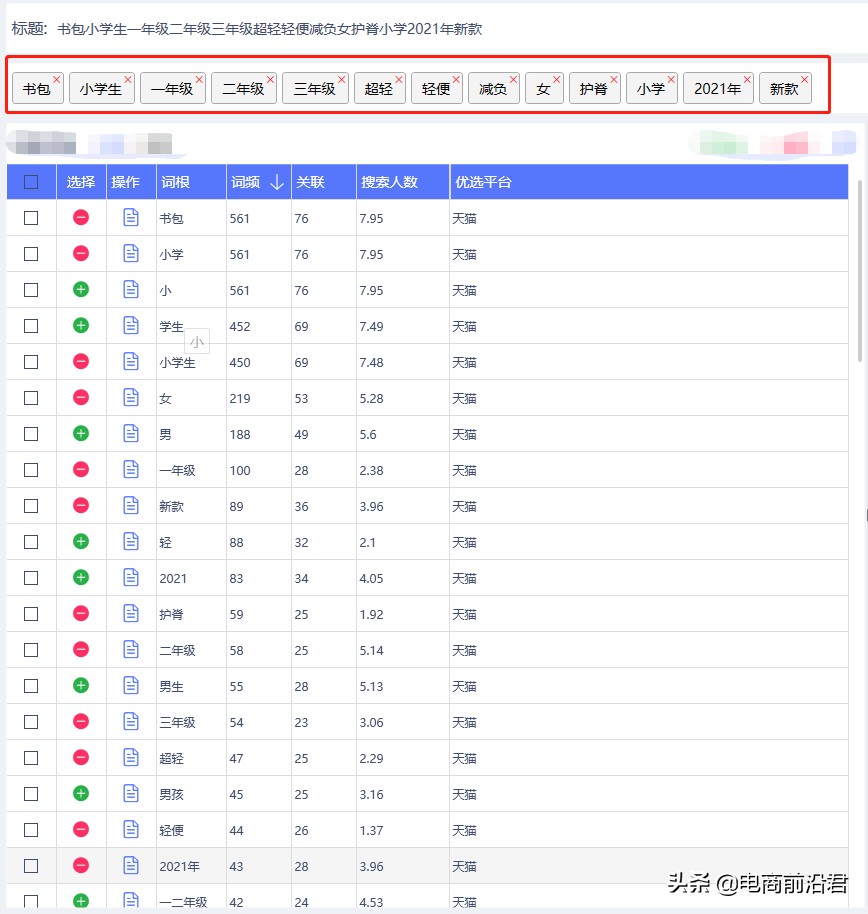This screenshot has height=914, width=868.
Task: Select the 三年级 keyword tag
Action: 315,89
